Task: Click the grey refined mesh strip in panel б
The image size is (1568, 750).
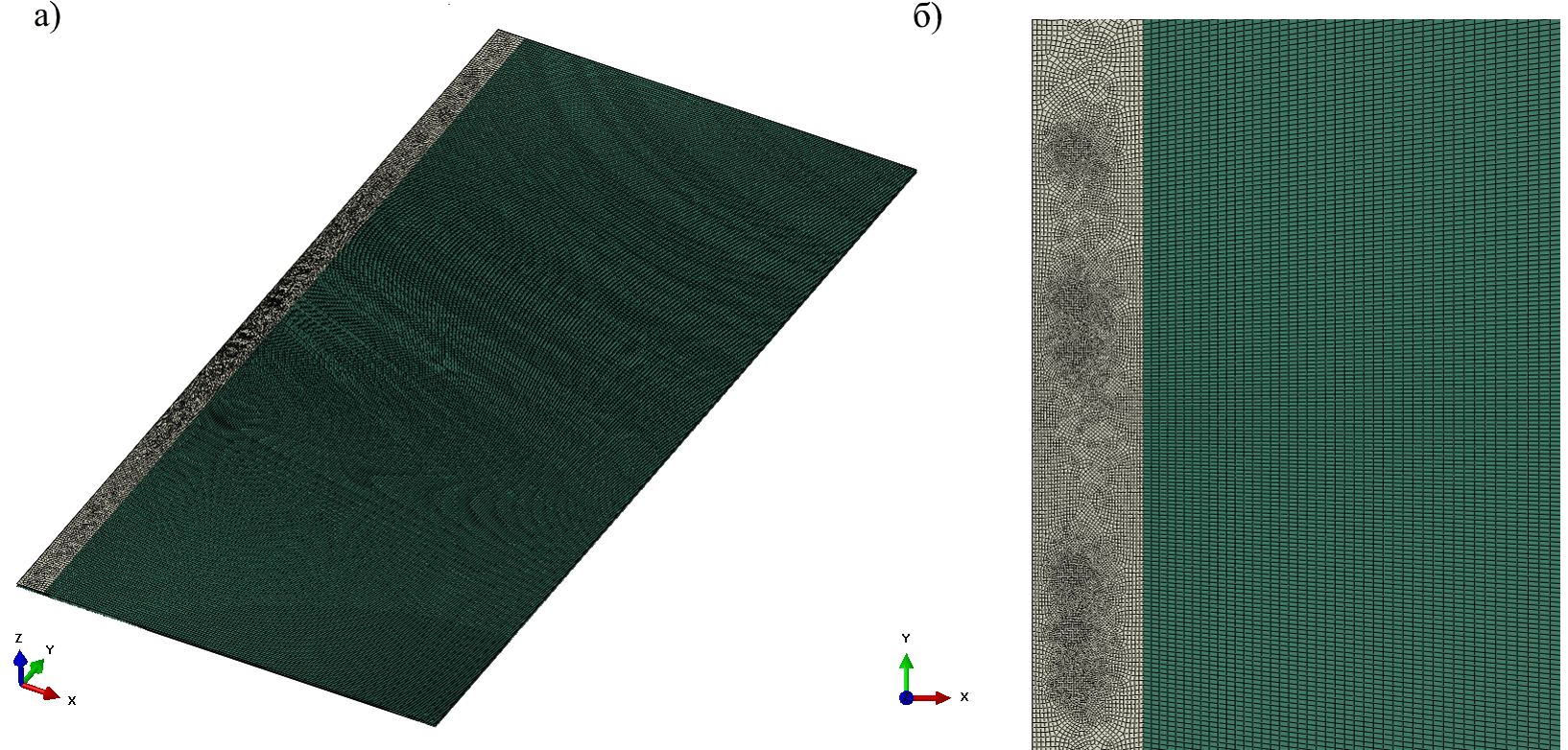Action: (1086, 384)
